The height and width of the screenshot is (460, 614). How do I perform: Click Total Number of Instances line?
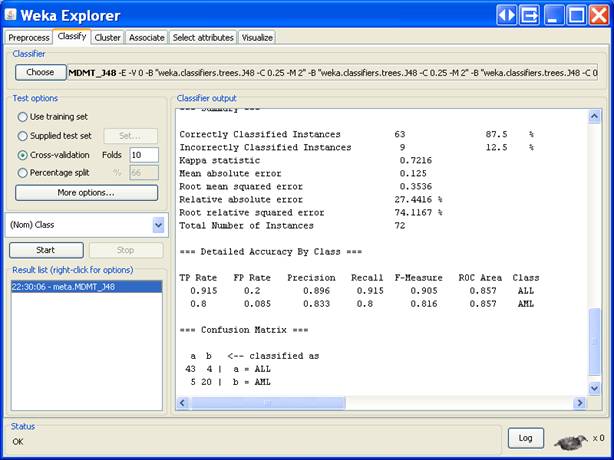[x=292, y=226]
